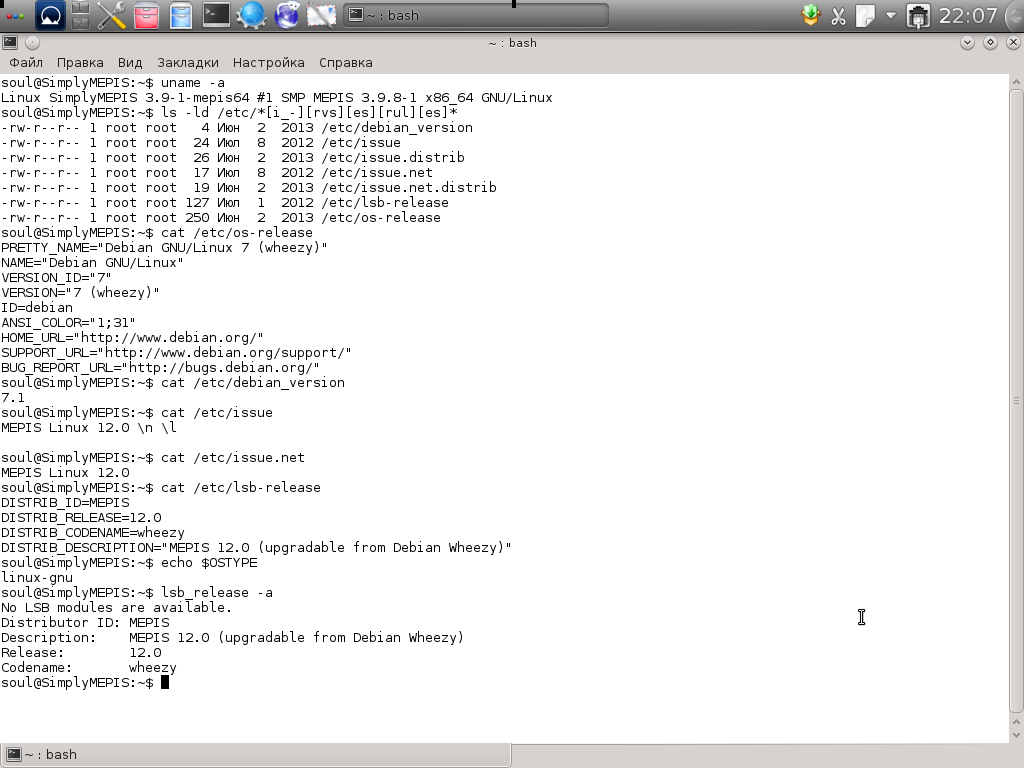Click the 'echo $OSTYPE' command
This screenshot has width=1024, height=768.
[x=209, y=563]
